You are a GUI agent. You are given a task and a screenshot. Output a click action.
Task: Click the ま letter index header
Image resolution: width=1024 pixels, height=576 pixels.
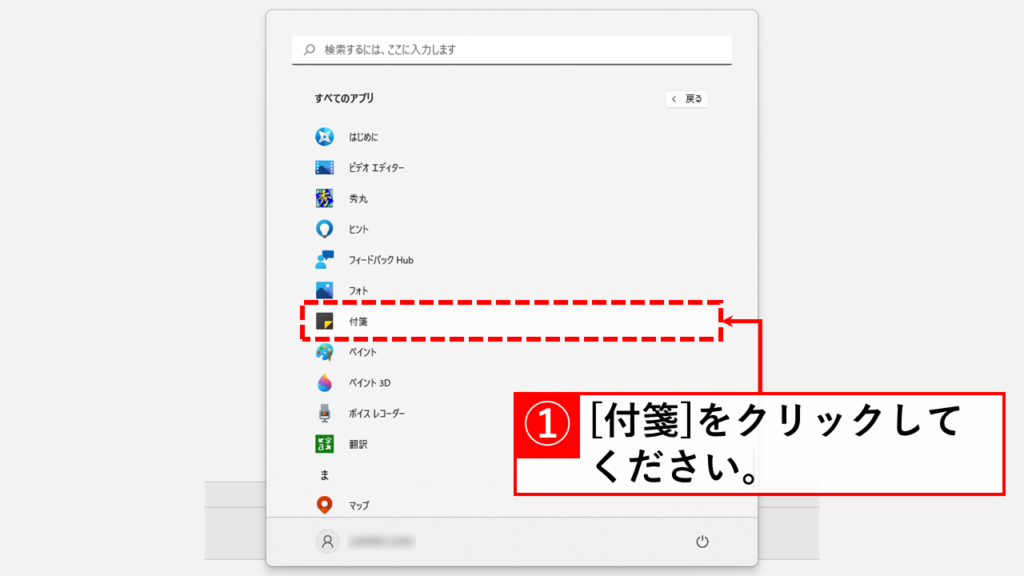[324, 475]
